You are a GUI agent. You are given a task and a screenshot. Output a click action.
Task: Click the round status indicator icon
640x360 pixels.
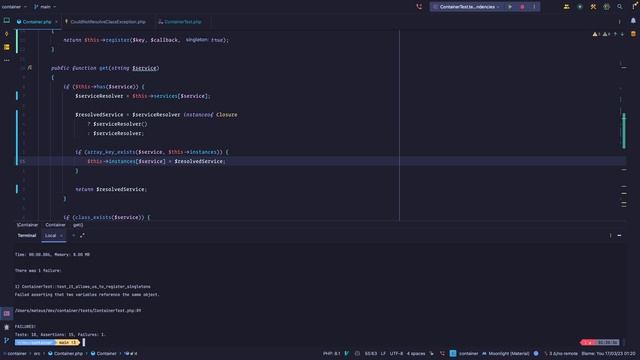(x=580, y=7)
